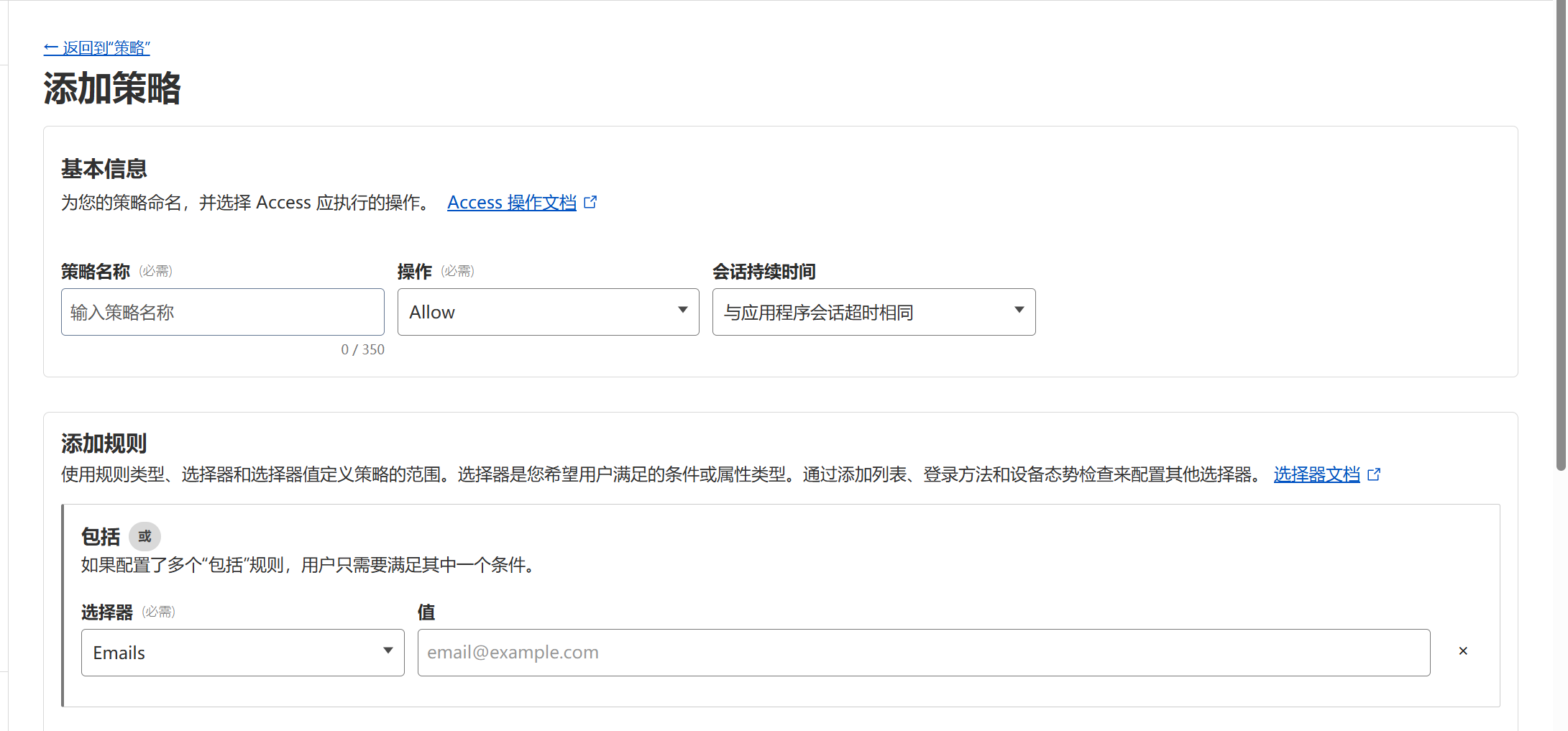Viewport: 1568px width, 731px height.
Task: Click the 基本信息 section heading
Action: click(x=104, y=169)
